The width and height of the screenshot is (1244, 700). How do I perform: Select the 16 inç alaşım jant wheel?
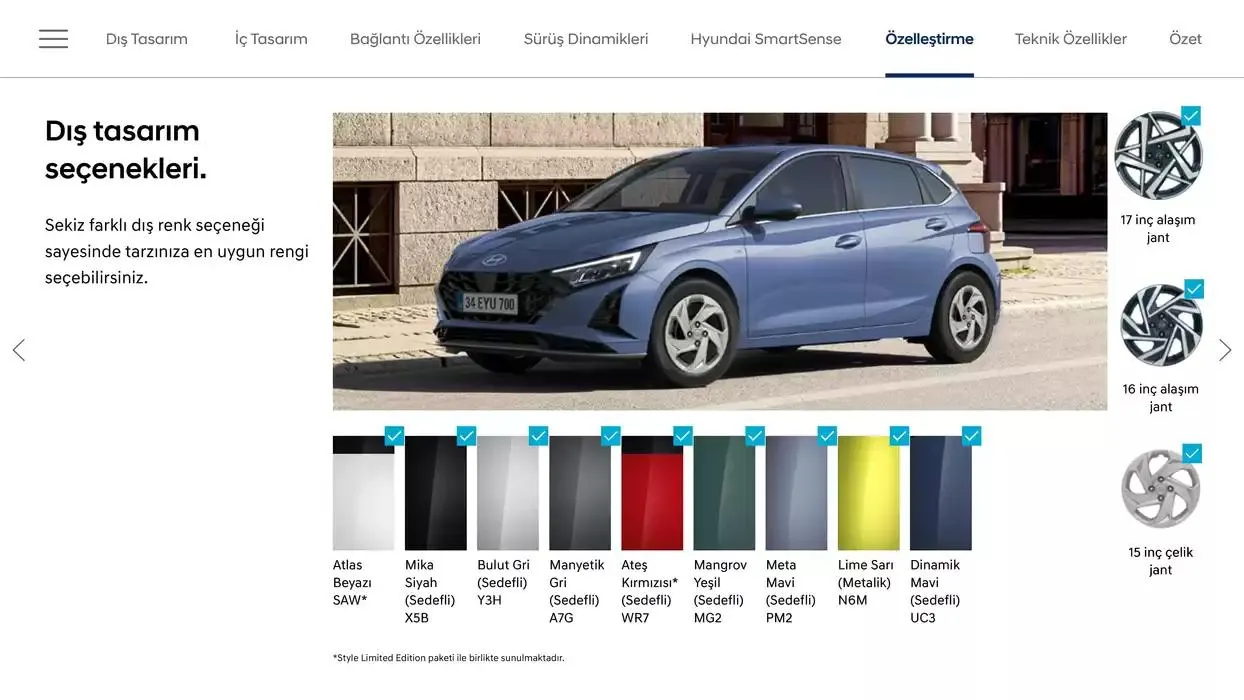coord(1159,323)
